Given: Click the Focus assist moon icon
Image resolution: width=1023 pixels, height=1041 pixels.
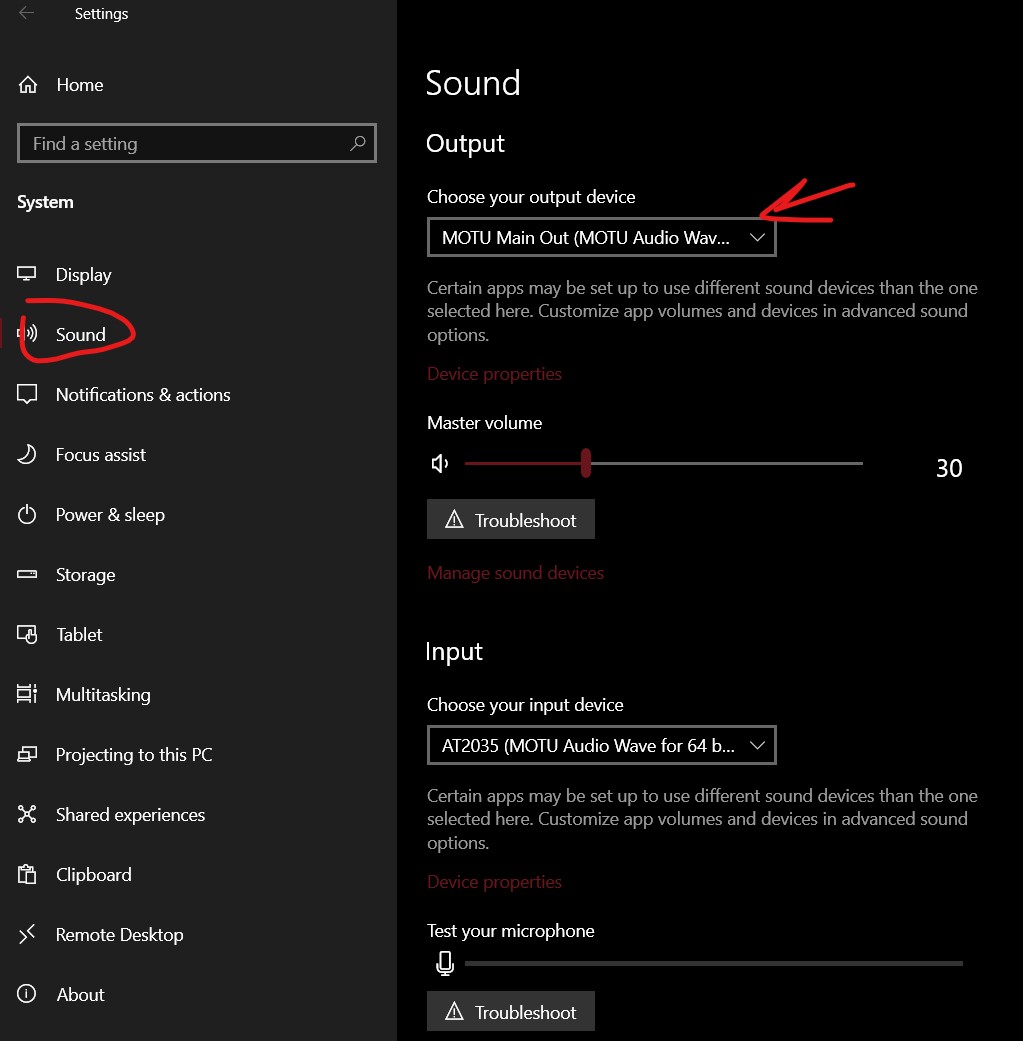Looking at the screenshot, I should [x=27, y=454].
